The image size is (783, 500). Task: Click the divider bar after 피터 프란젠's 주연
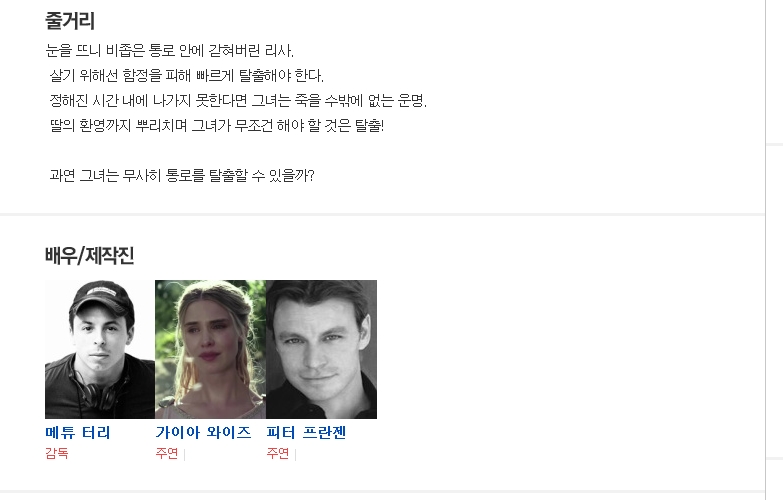(295, 454)
